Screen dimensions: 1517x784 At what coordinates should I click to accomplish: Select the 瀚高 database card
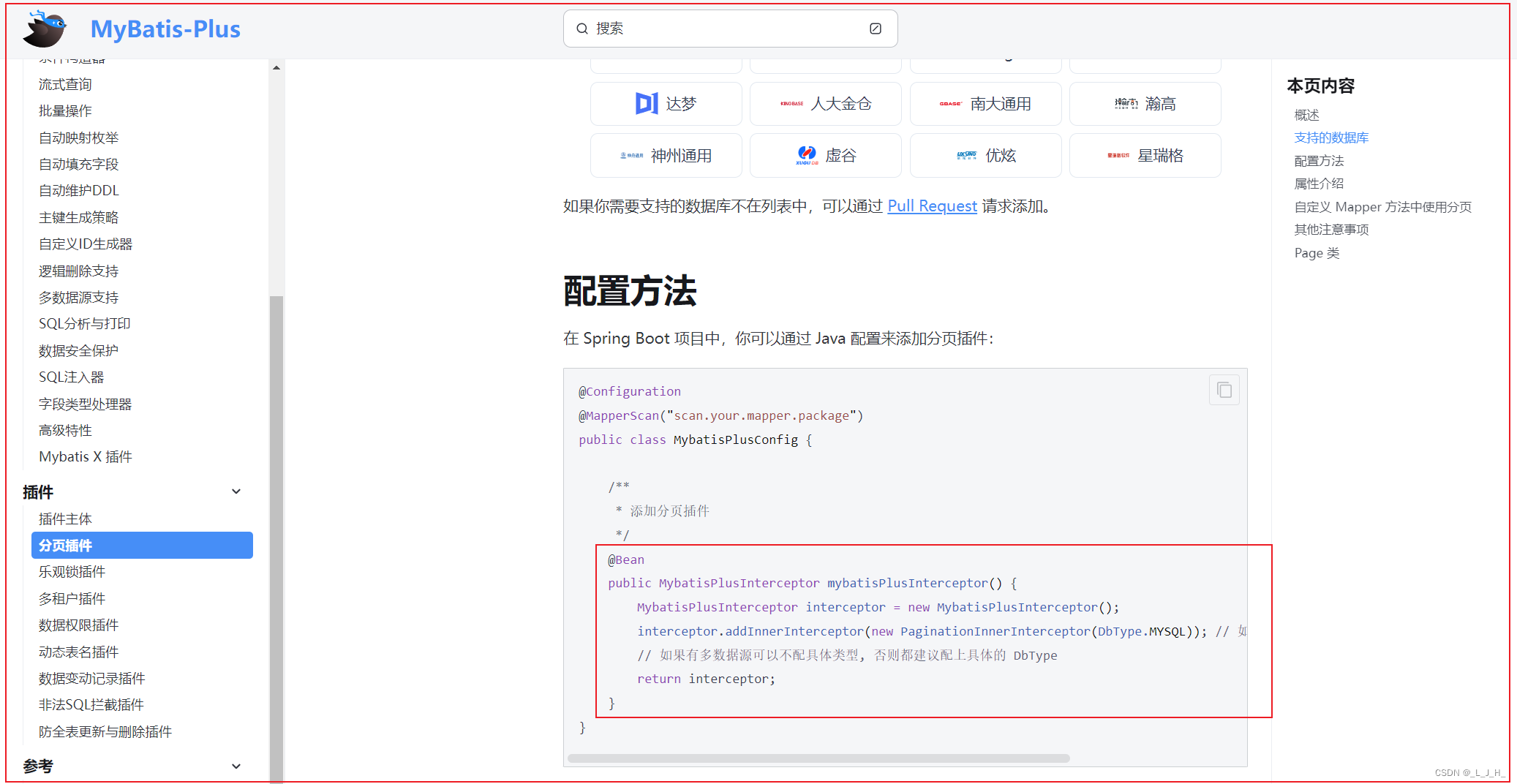tap(1145, 104)
